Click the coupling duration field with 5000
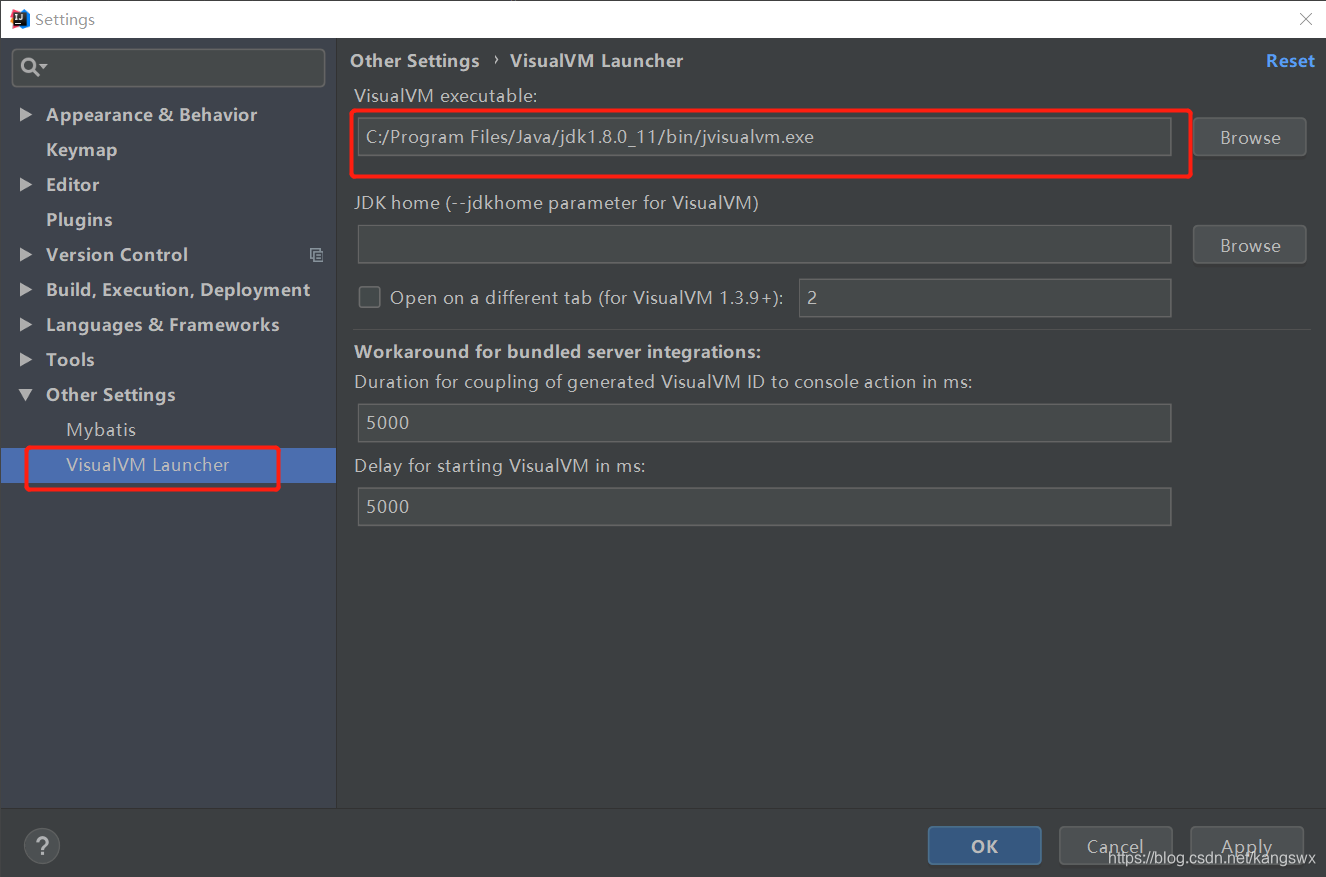 point(764,423)
